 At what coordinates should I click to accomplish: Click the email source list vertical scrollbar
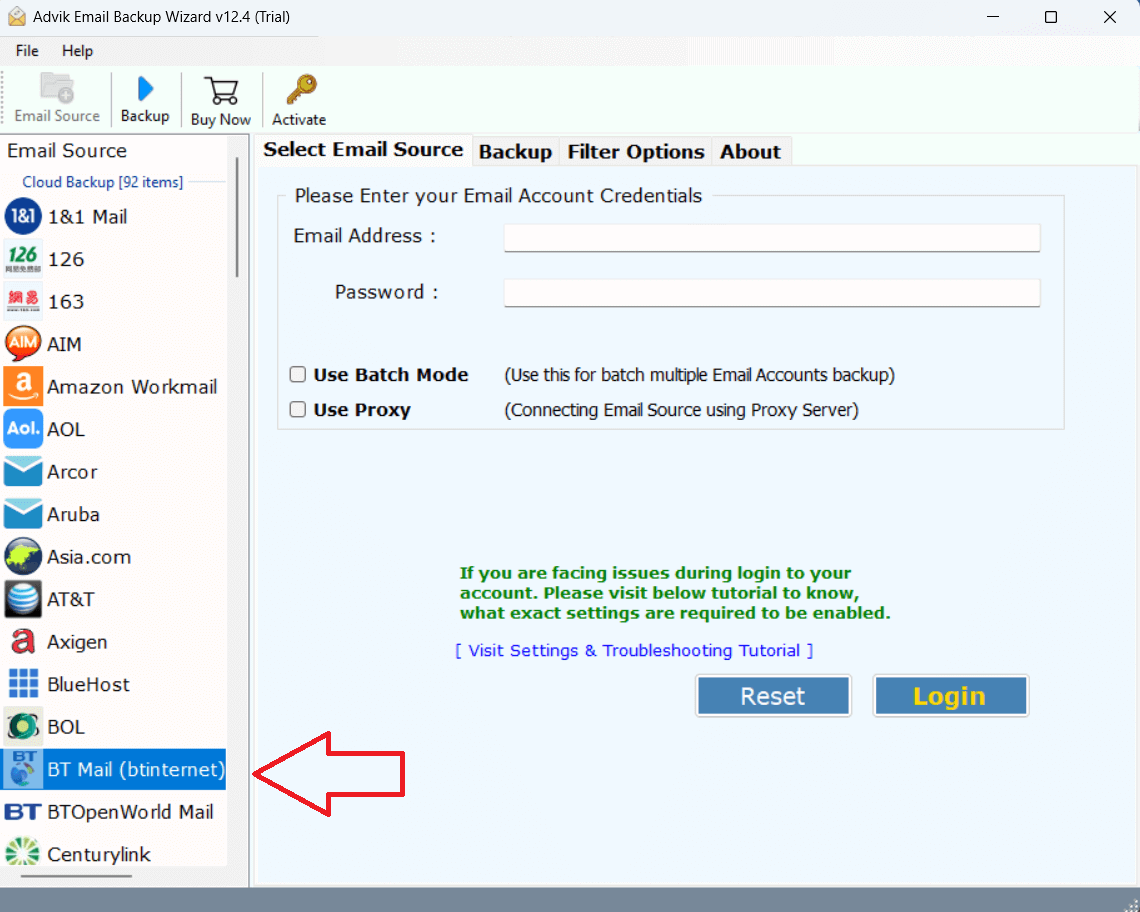click(237, 217)
